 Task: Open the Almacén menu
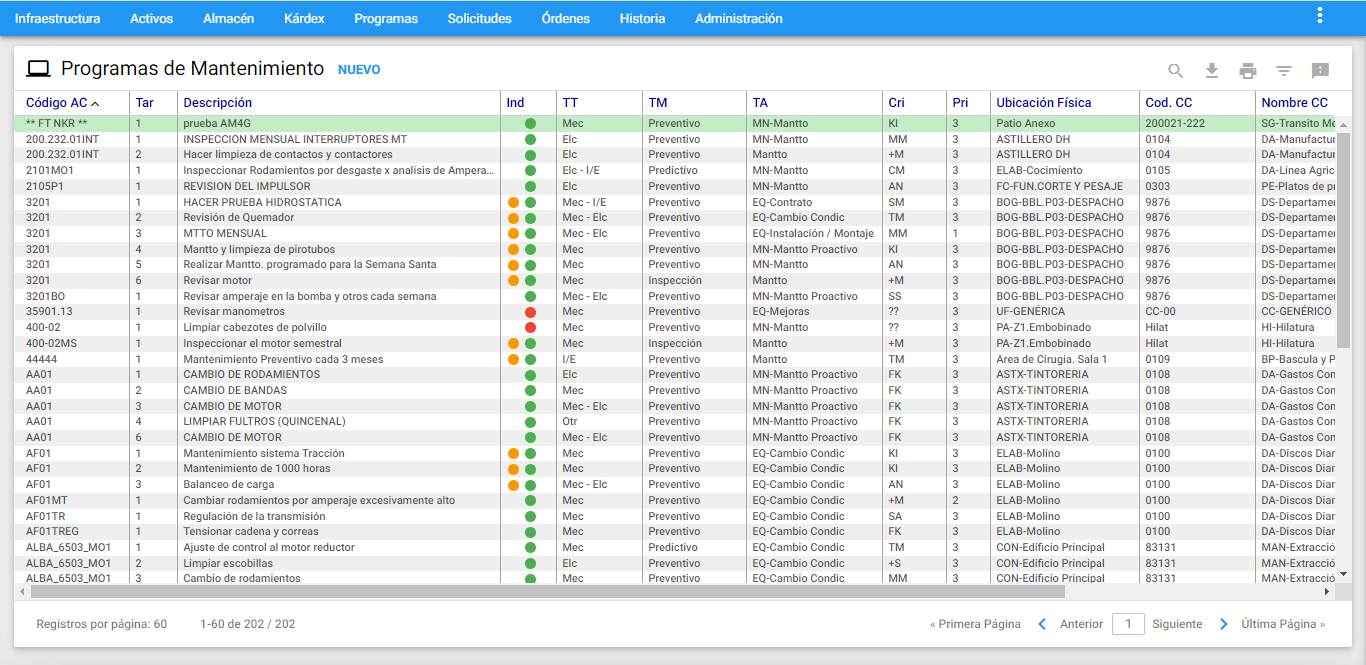click(228, 18)
